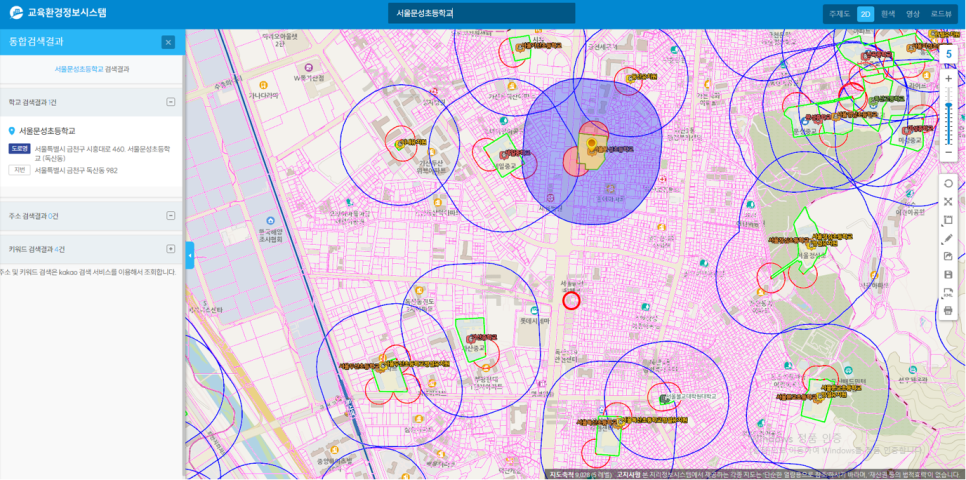Screen dimensions: 966x480
Task: Zoom in with the plus button
Action: (x=948, y=79)
